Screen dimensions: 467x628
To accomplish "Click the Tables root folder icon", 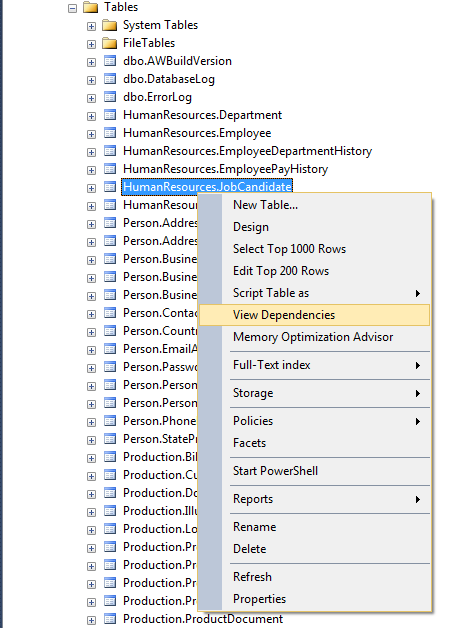I will click(91, 7).
